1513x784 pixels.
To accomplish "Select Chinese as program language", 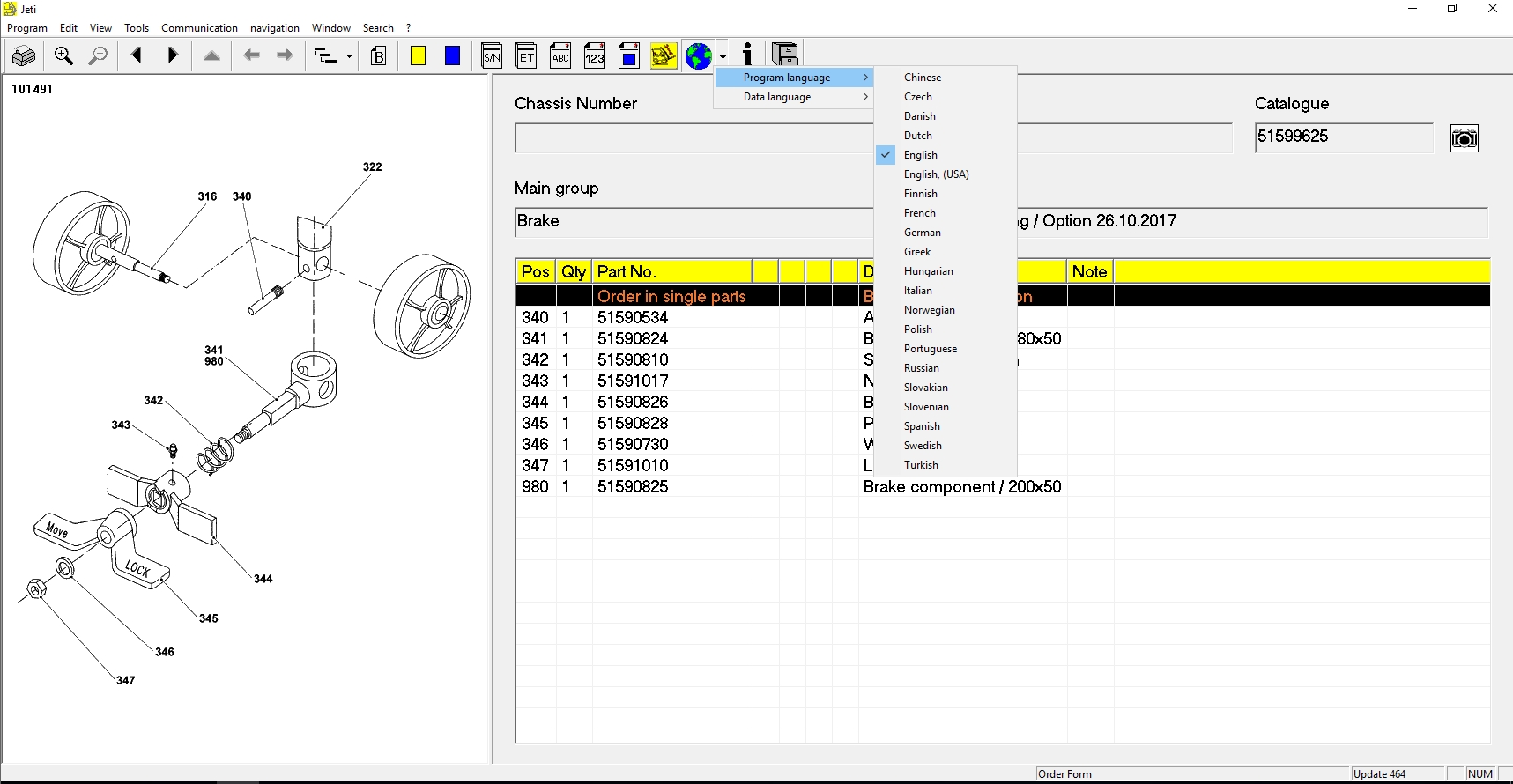I will (x=946, y=78).
